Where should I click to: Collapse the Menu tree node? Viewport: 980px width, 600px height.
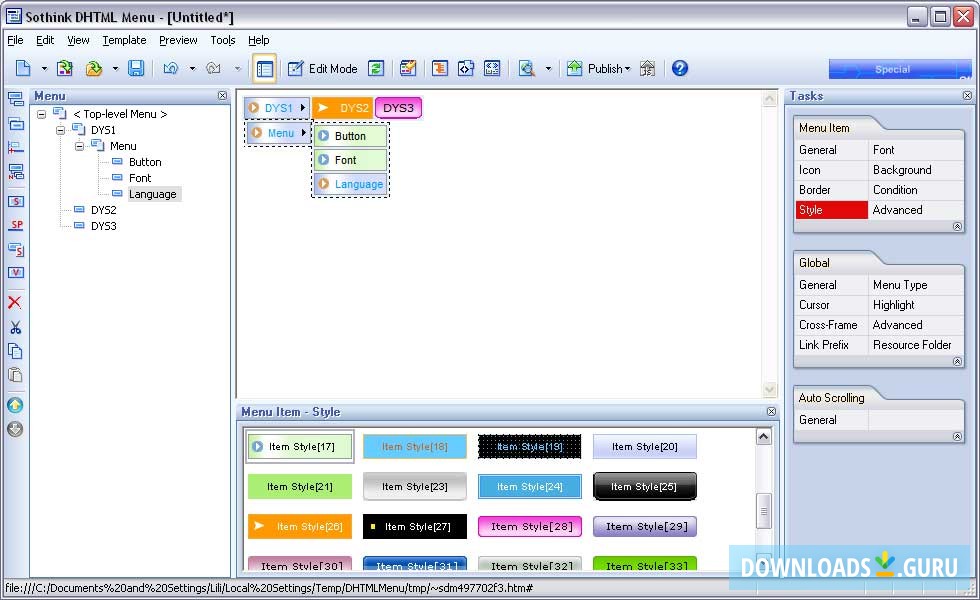(x=80, y=146)
